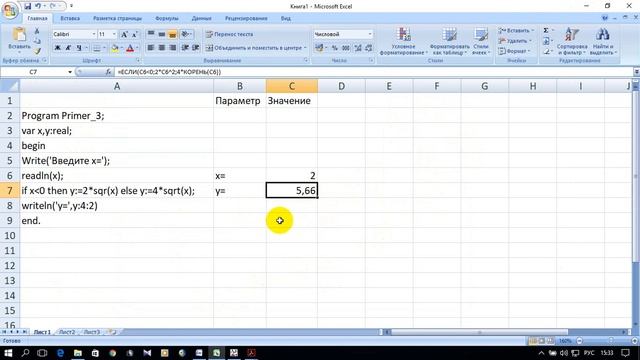Switch to the Лист2 sheet tab
This screenshot has width=640, height=360.
point(67,332)
